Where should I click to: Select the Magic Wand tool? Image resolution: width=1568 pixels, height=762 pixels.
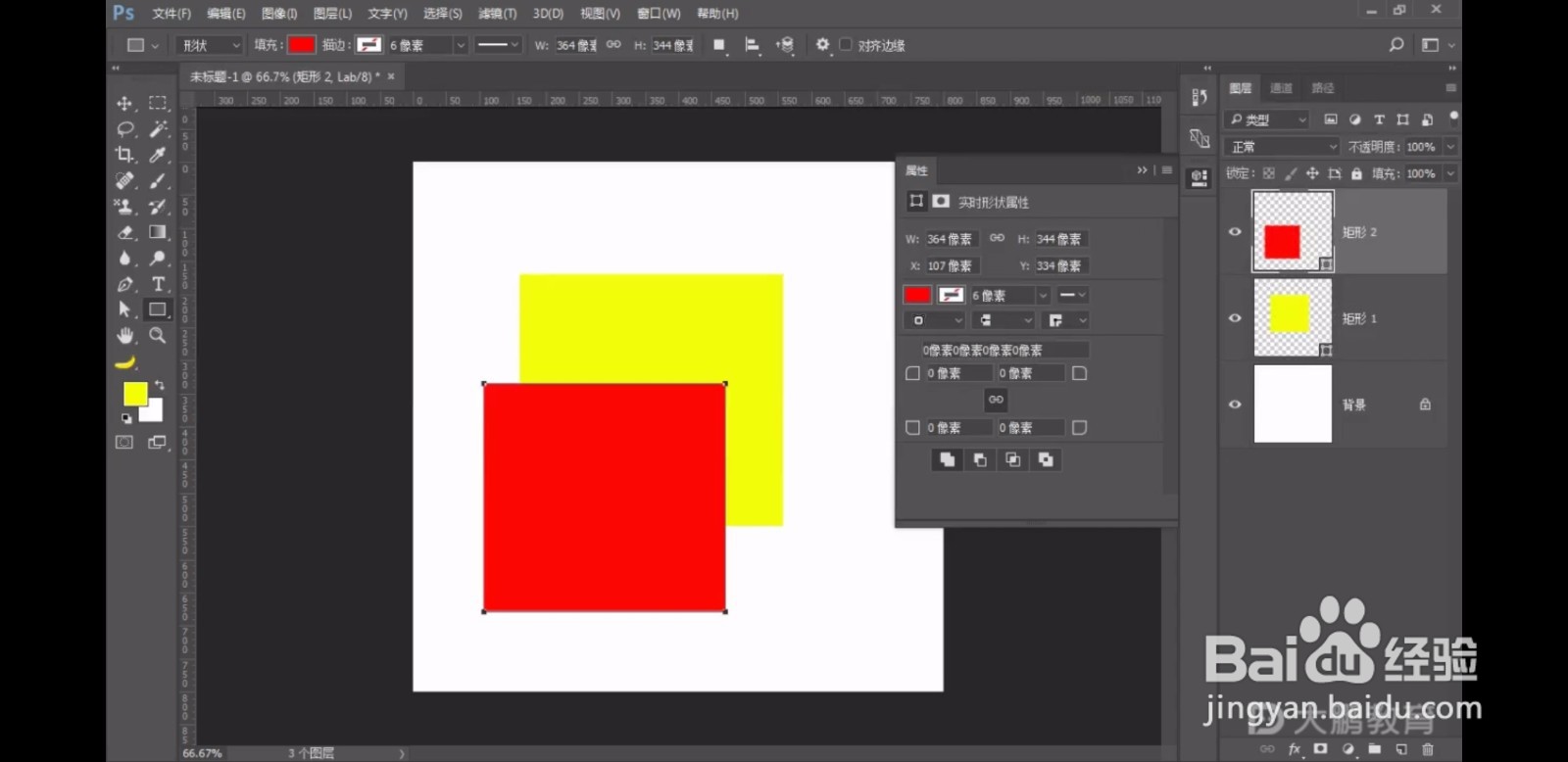tap(157, 129)
